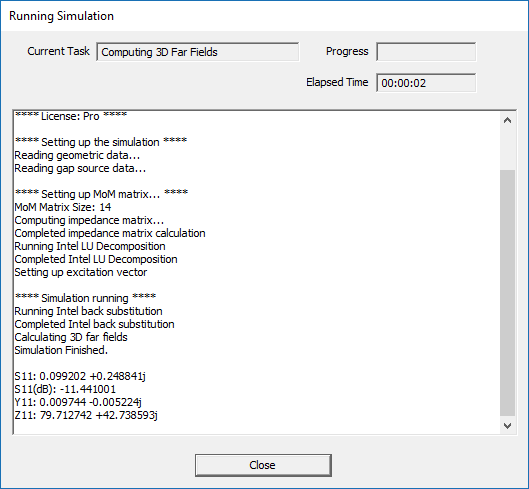Click 'MoM Matrix Size: 14' line
The width and height of the screenshot is (529, 489).
[63, 207]
